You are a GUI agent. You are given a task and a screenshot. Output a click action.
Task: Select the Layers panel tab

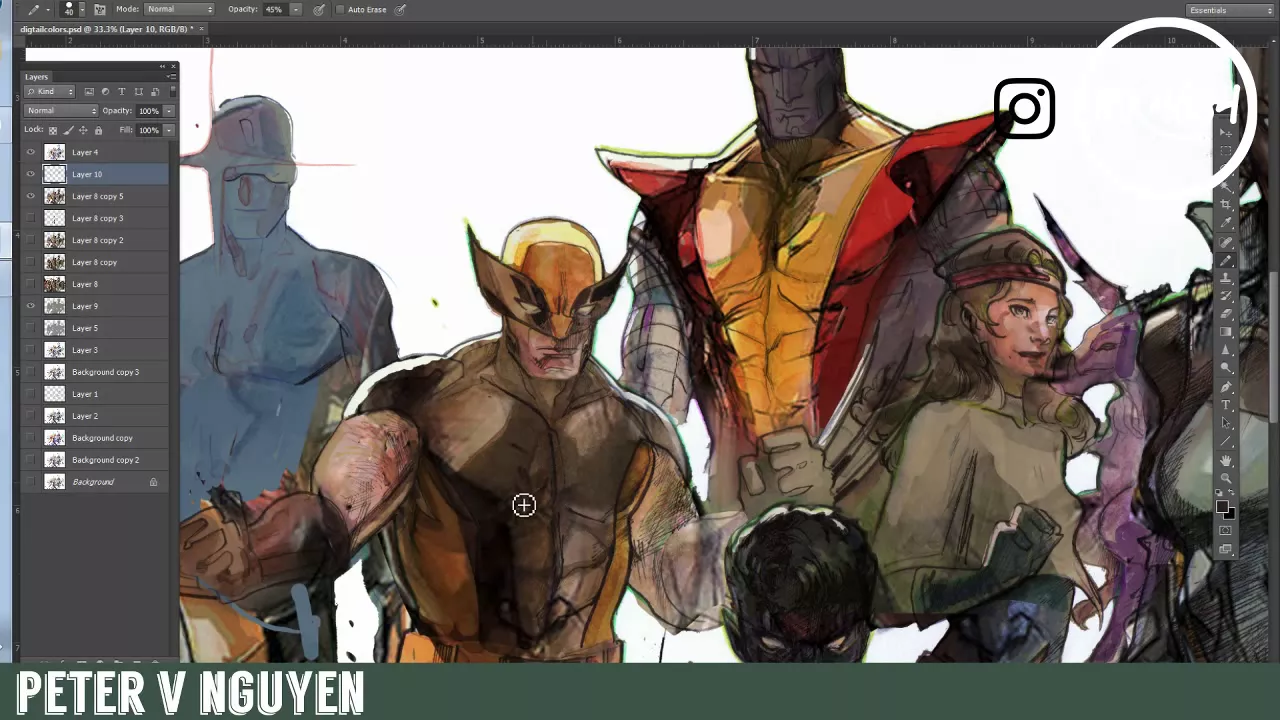37,77
